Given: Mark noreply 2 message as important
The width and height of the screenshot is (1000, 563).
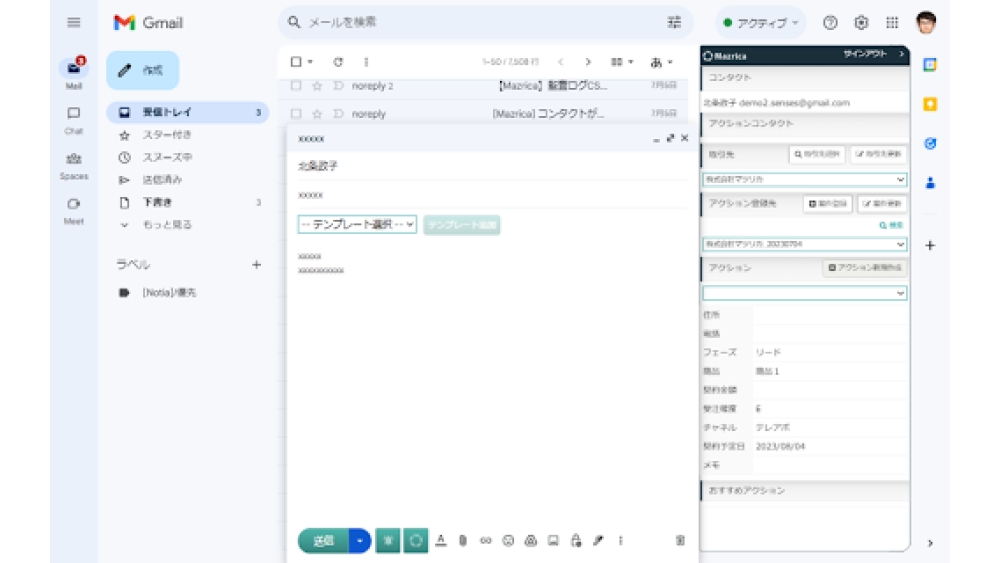Looking at the screenshot, I should pos(338,85).
